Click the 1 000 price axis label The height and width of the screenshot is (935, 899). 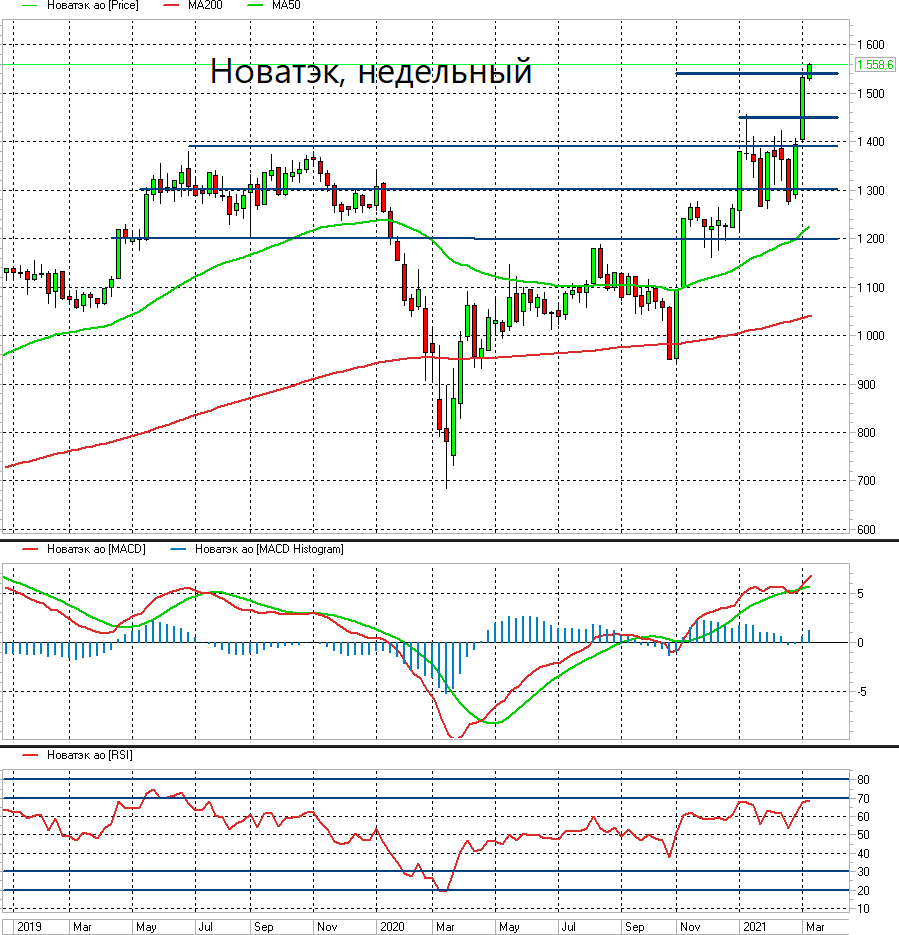coord(871,336)
